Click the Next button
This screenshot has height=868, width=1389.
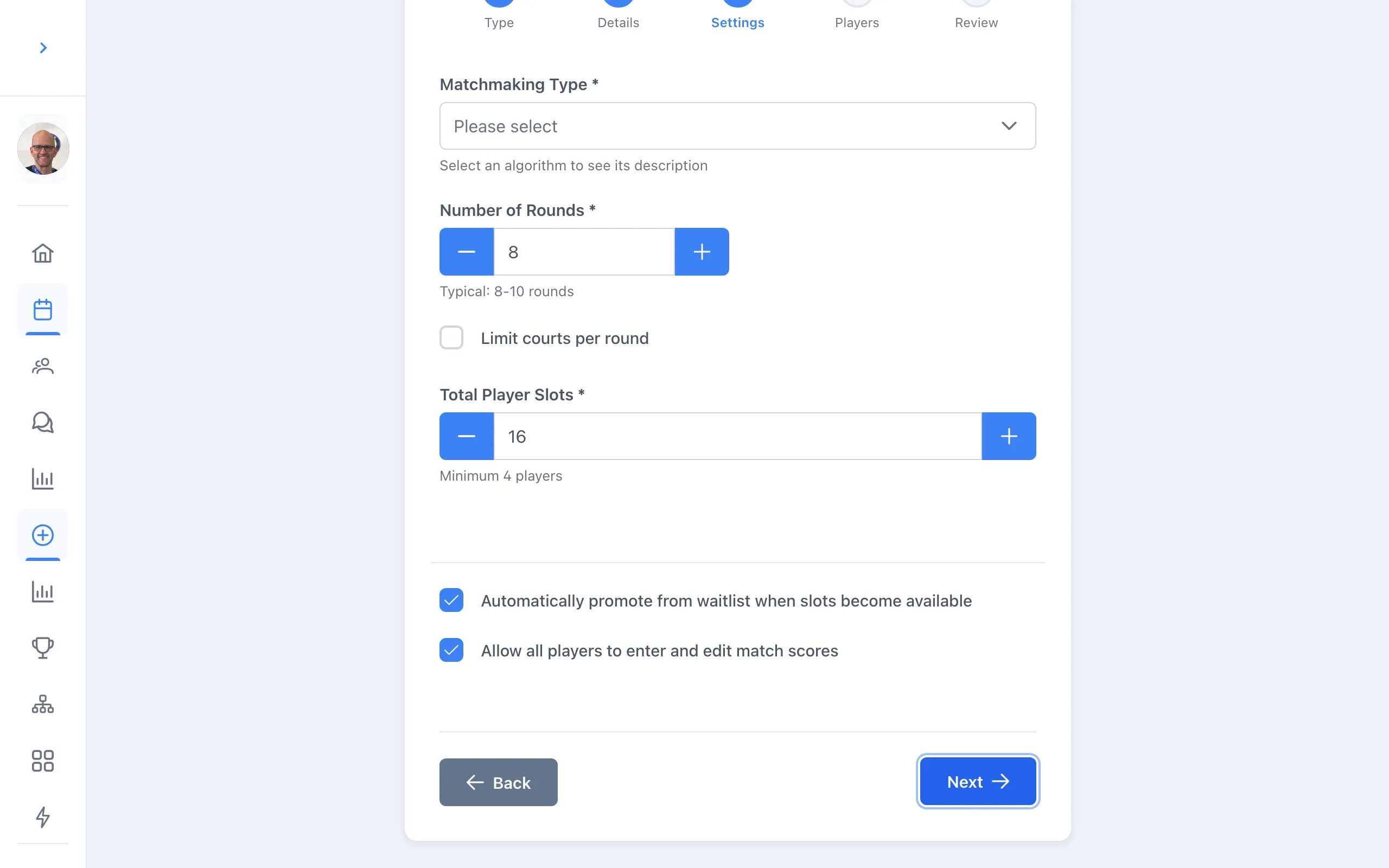978,781
